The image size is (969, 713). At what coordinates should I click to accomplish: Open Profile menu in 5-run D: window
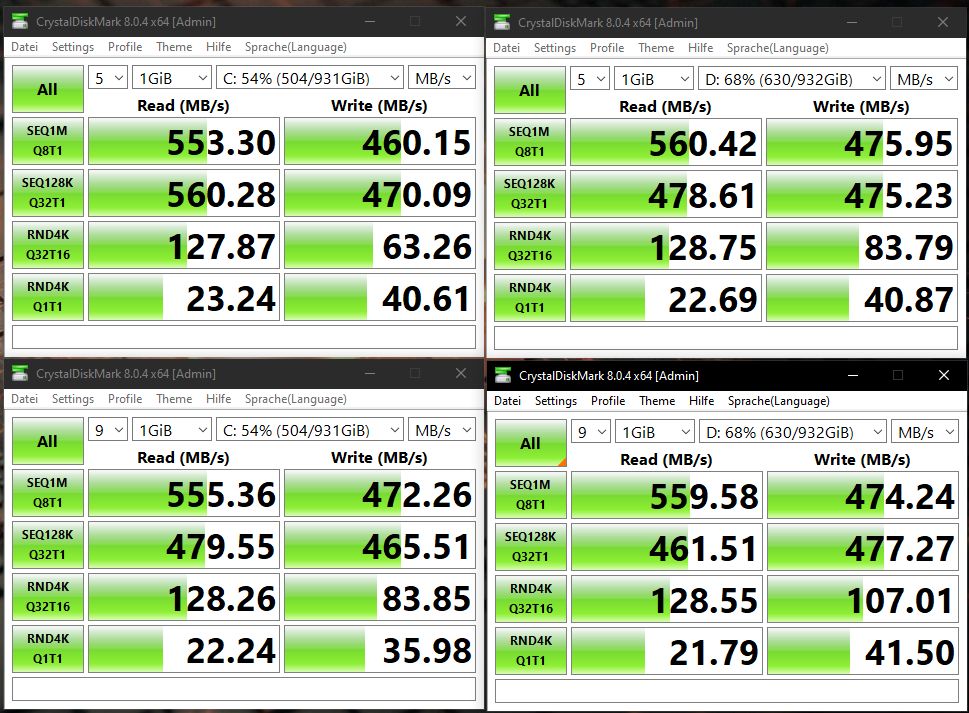tap(607, 48)
